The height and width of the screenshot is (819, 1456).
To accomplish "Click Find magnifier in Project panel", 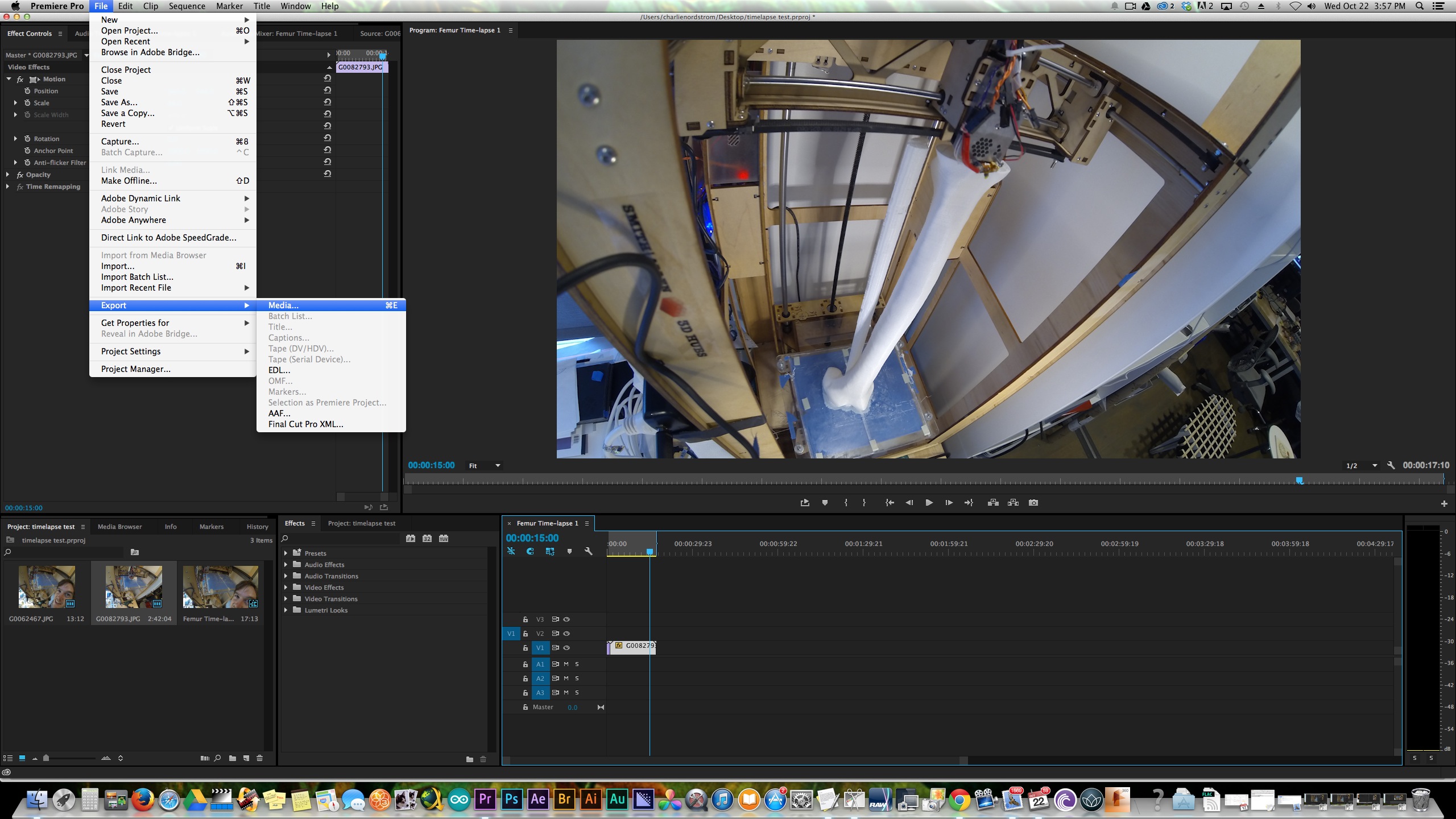I will pos(217,758).
